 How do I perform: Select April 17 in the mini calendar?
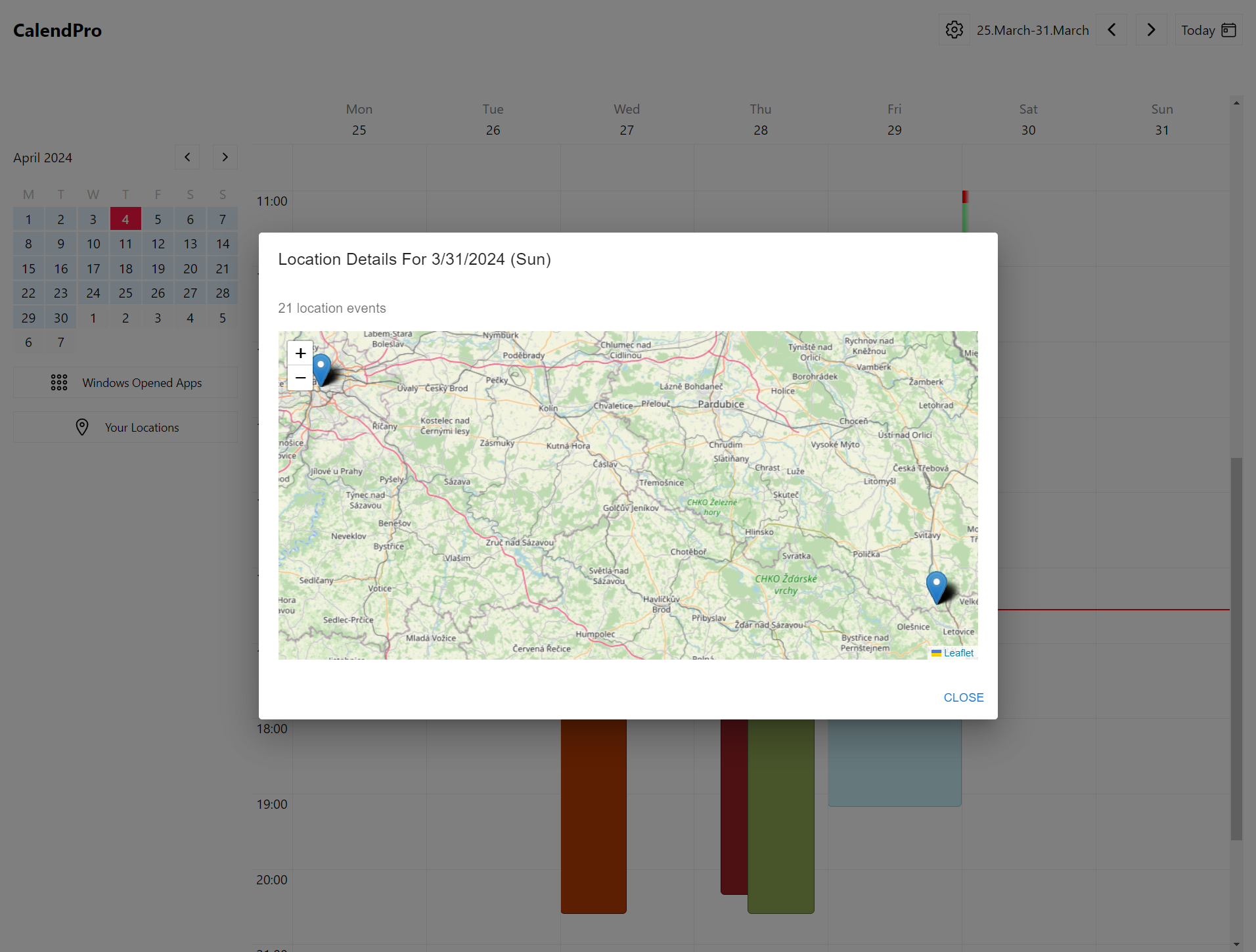tap(93, 269)
